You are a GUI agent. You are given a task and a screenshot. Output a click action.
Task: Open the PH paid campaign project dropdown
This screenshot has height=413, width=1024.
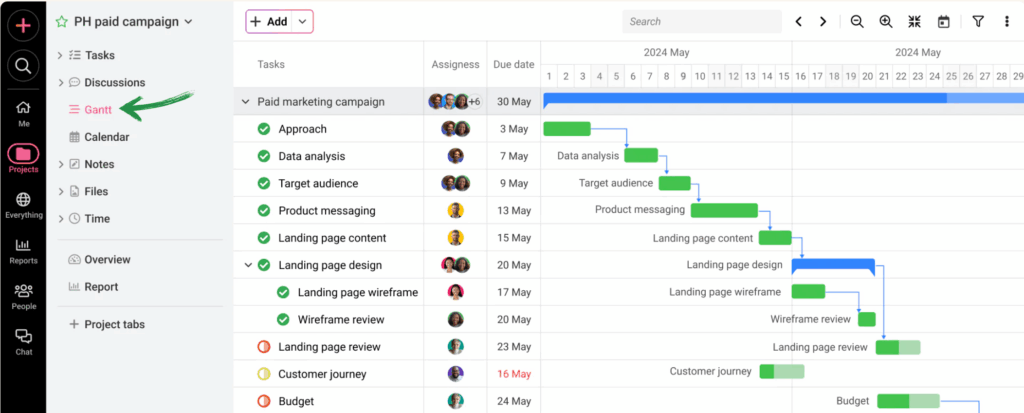[x=189, y=22]
